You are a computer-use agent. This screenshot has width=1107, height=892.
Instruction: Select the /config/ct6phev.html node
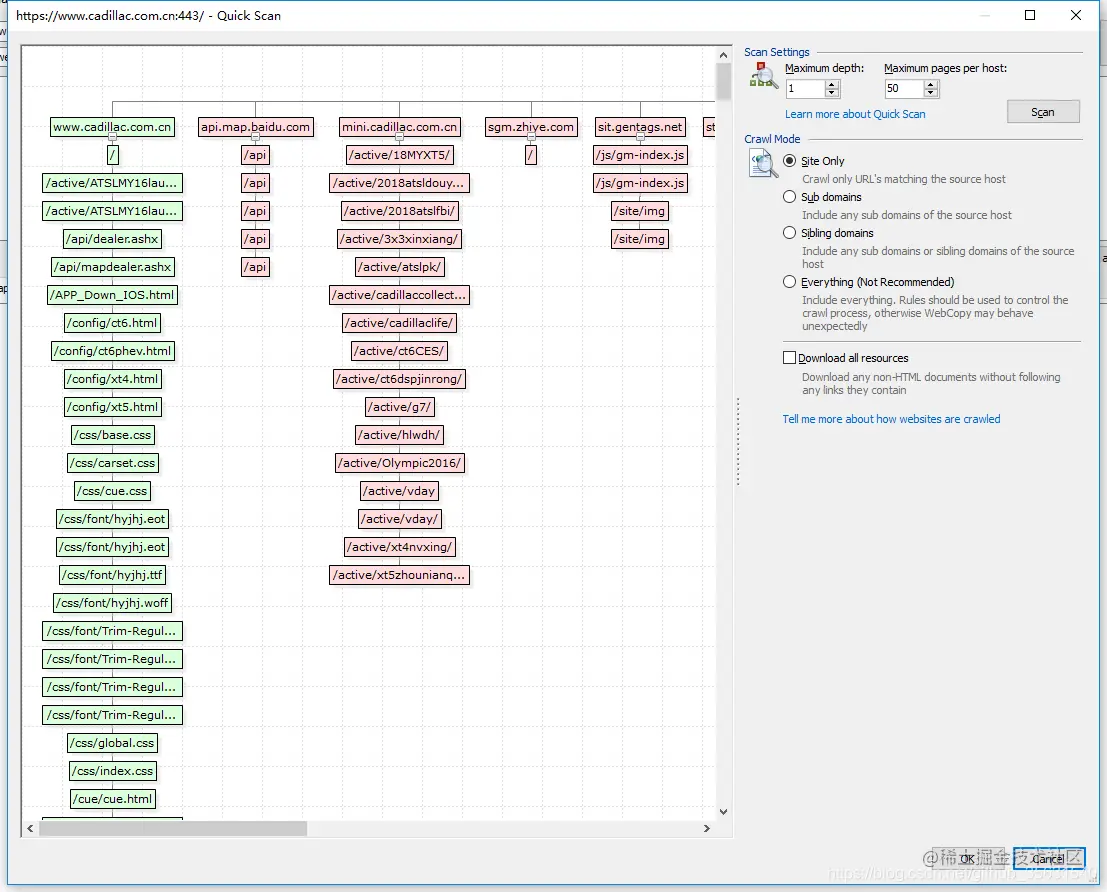point(112,351)
